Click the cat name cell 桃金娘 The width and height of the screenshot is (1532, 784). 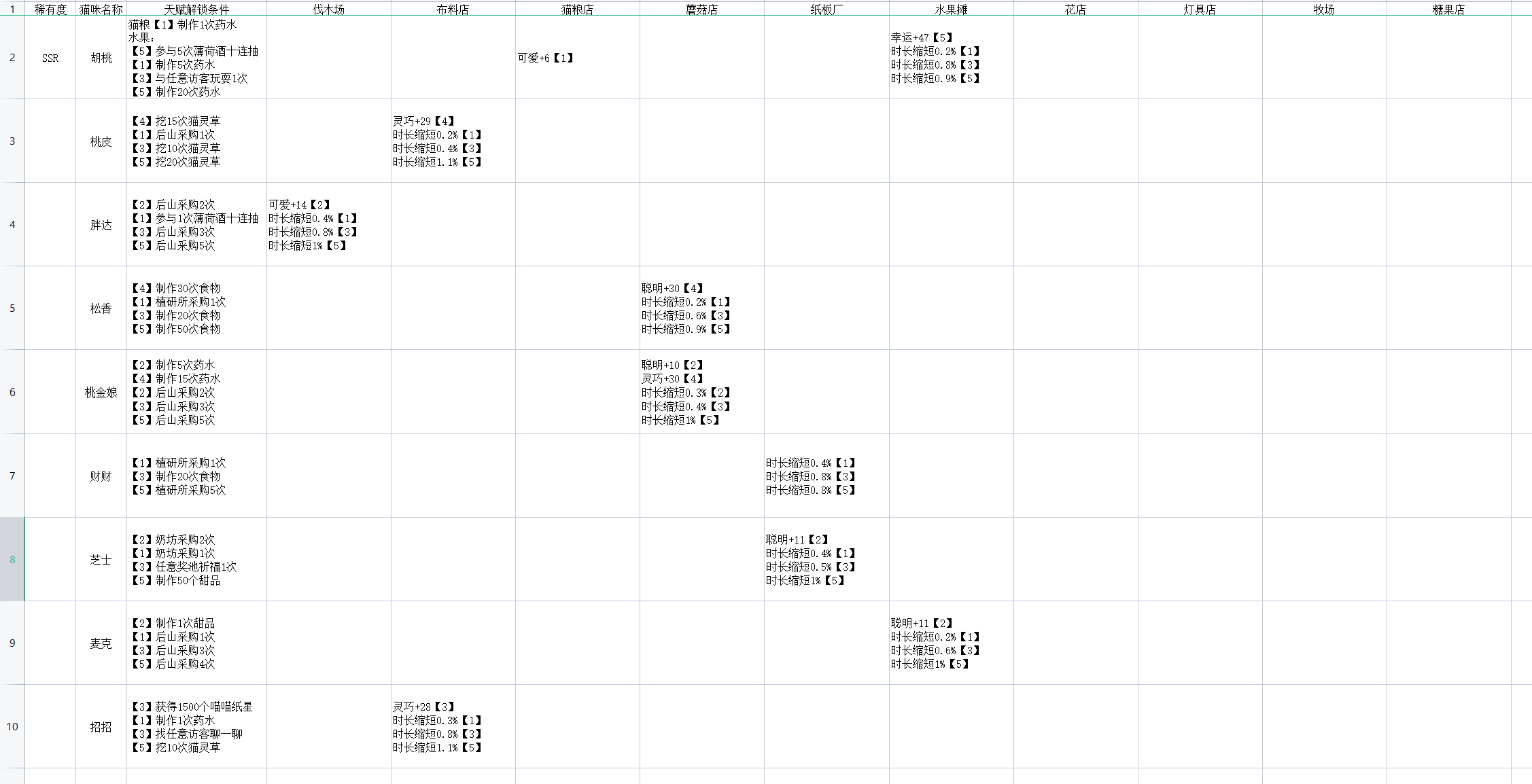(x=101, y=392)
